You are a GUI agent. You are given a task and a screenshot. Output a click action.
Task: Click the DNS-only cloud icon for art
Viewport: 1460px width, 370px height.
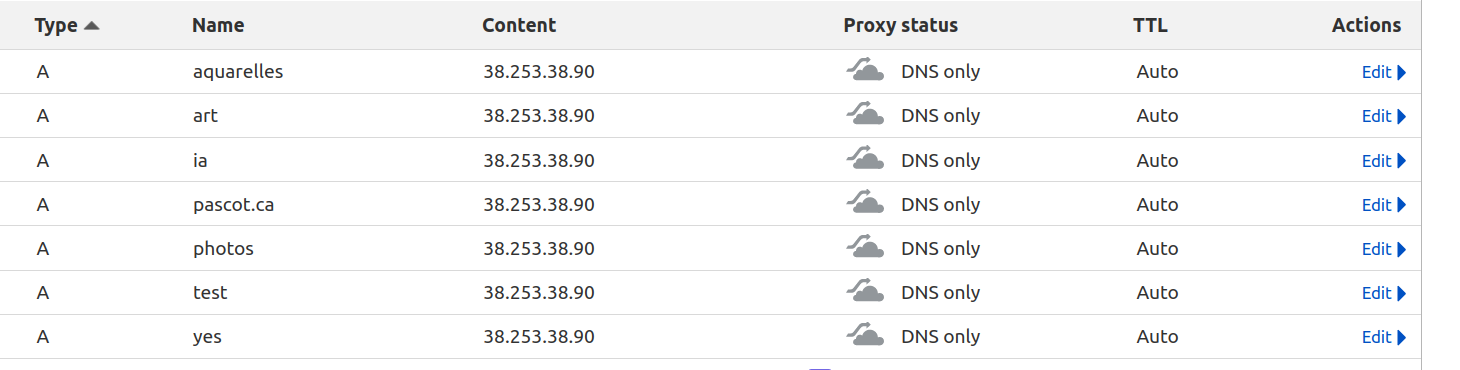865,114
